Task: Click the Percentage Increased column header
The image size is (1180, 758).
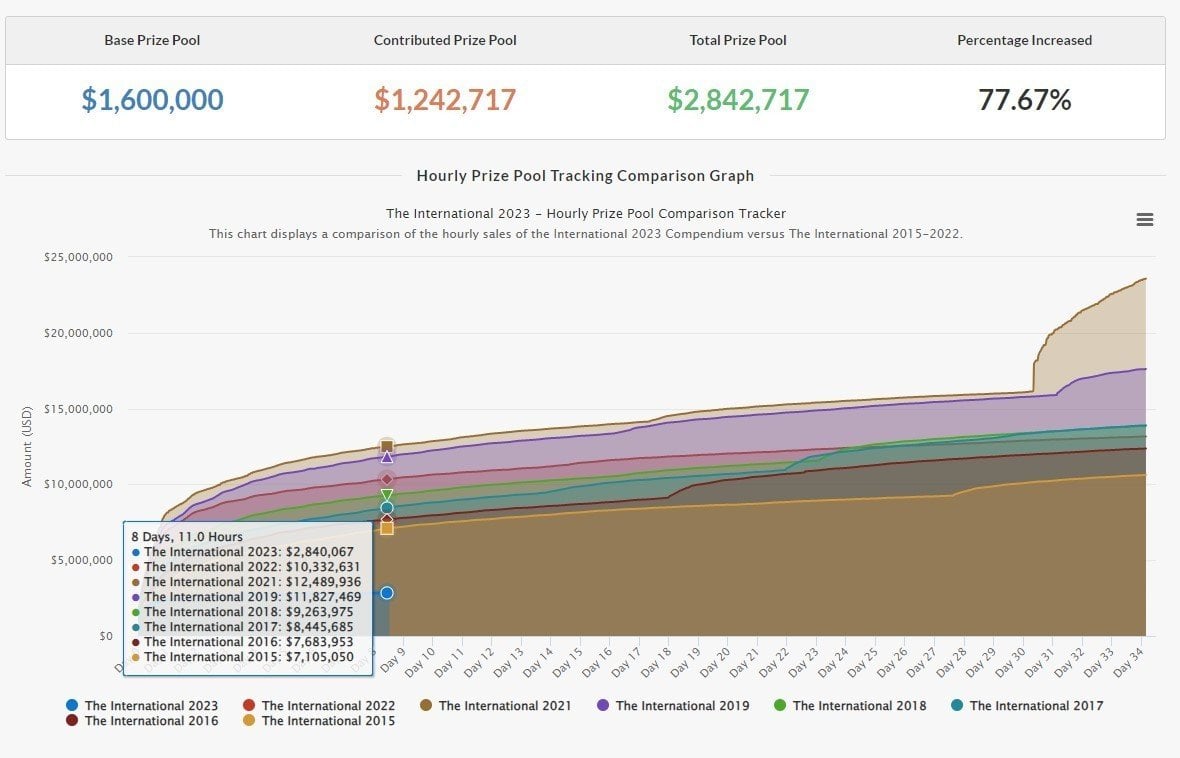Action: (1024, 40)
